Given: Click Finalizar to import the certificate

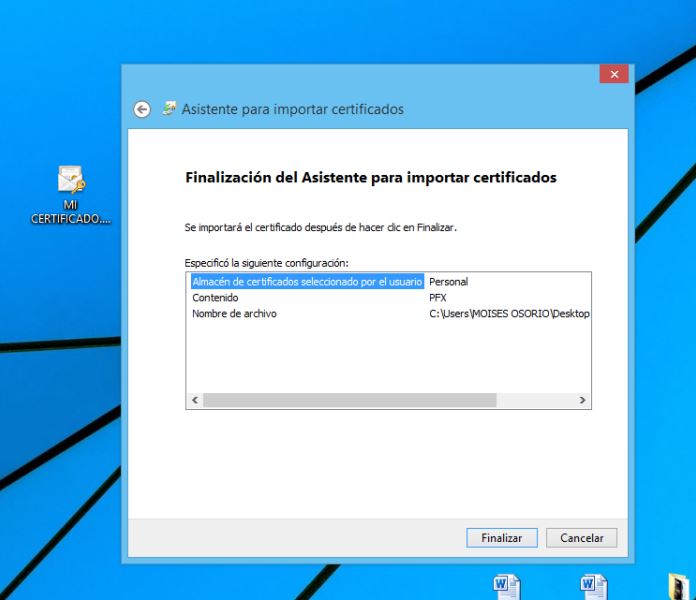Looking at the screenshot, I should coord(502,538).
